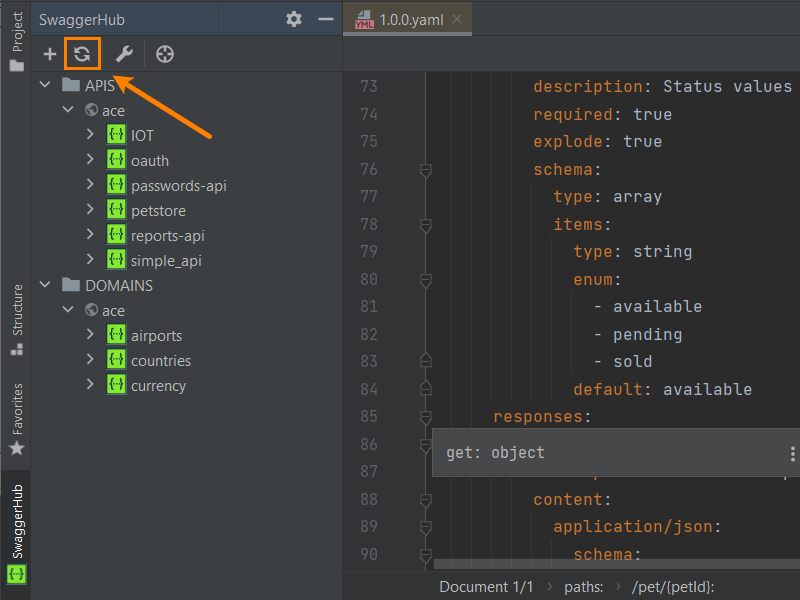The width and height of the screenshot is (800, 600).
Task: Click the petstore API icon
Action: 116,211
